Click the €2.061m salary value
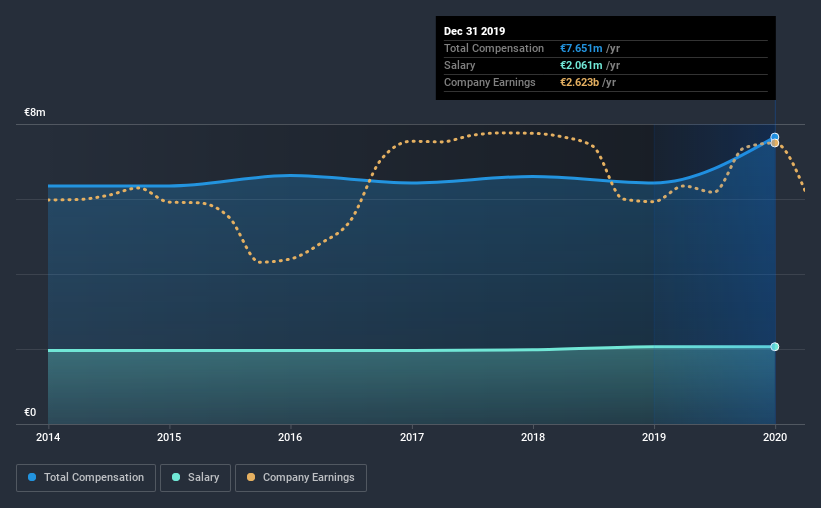 (581, 65)
